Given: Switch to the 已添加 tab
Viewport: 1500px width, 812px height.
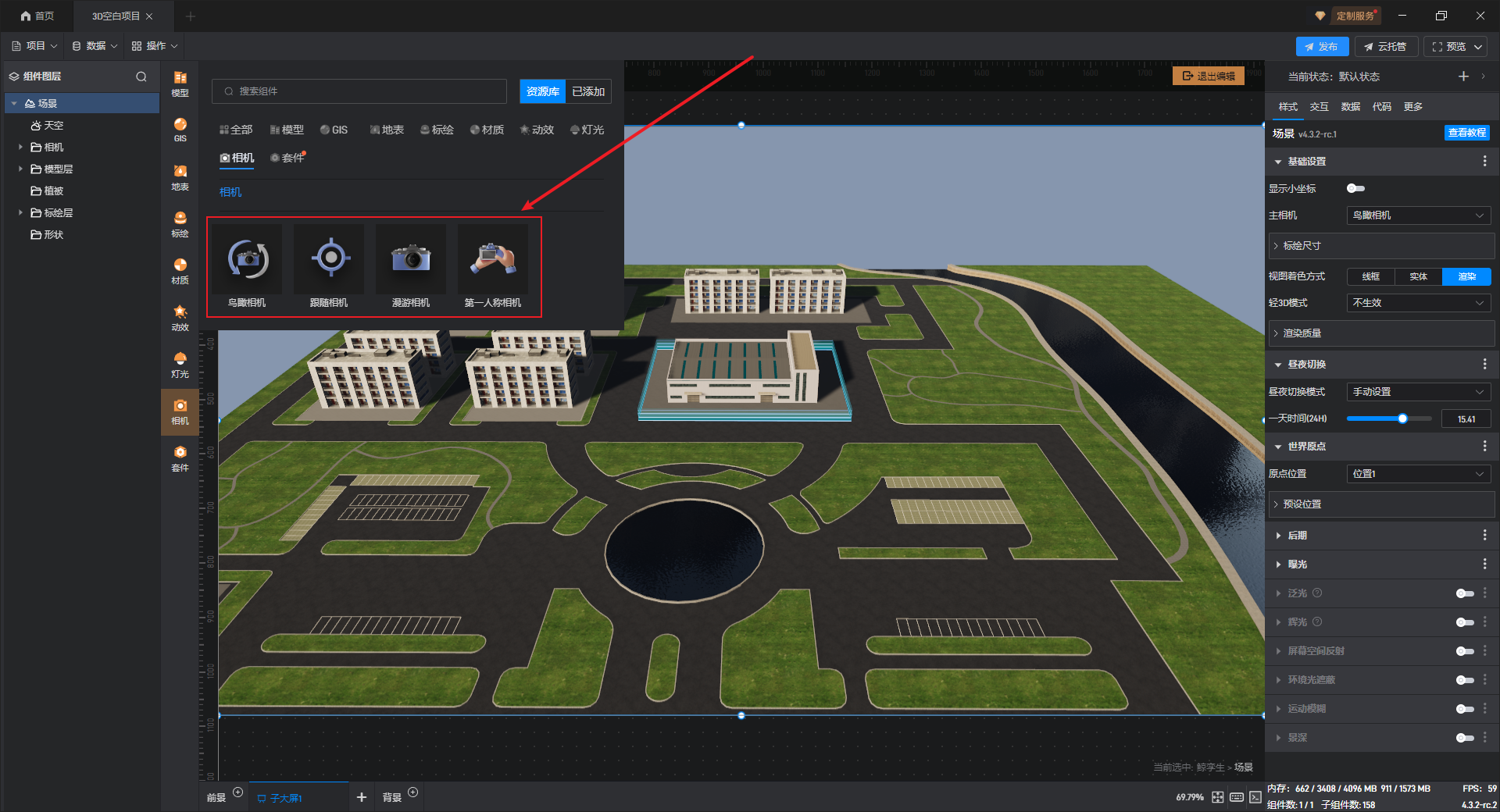Looking at the screenshot, I should (x=588, y=91).
